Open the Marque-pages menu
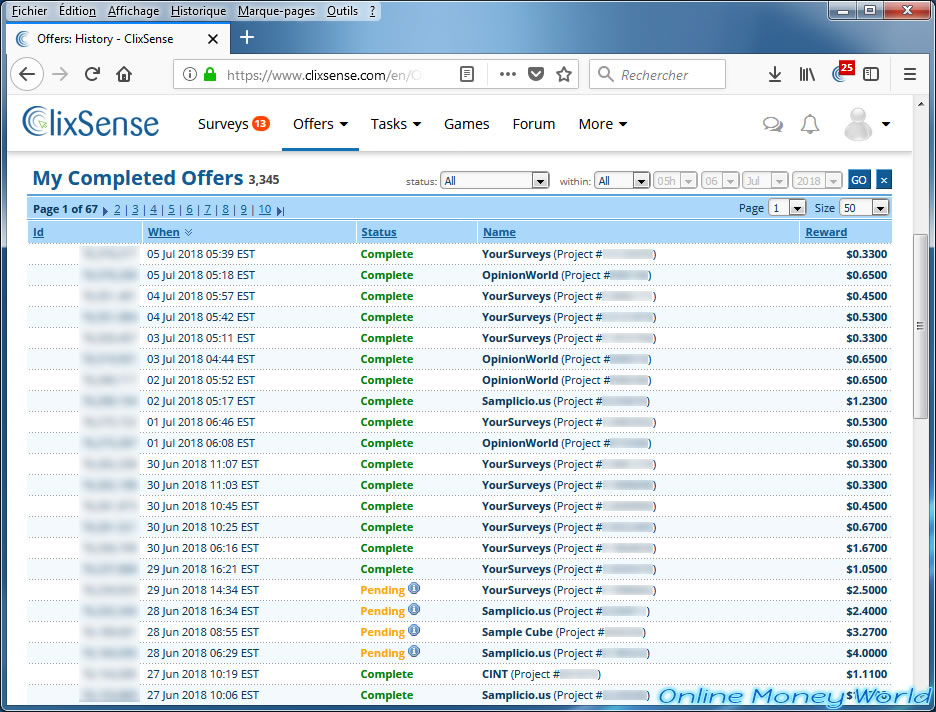This screenshot has height=712, width=936. tap(276, 11)
